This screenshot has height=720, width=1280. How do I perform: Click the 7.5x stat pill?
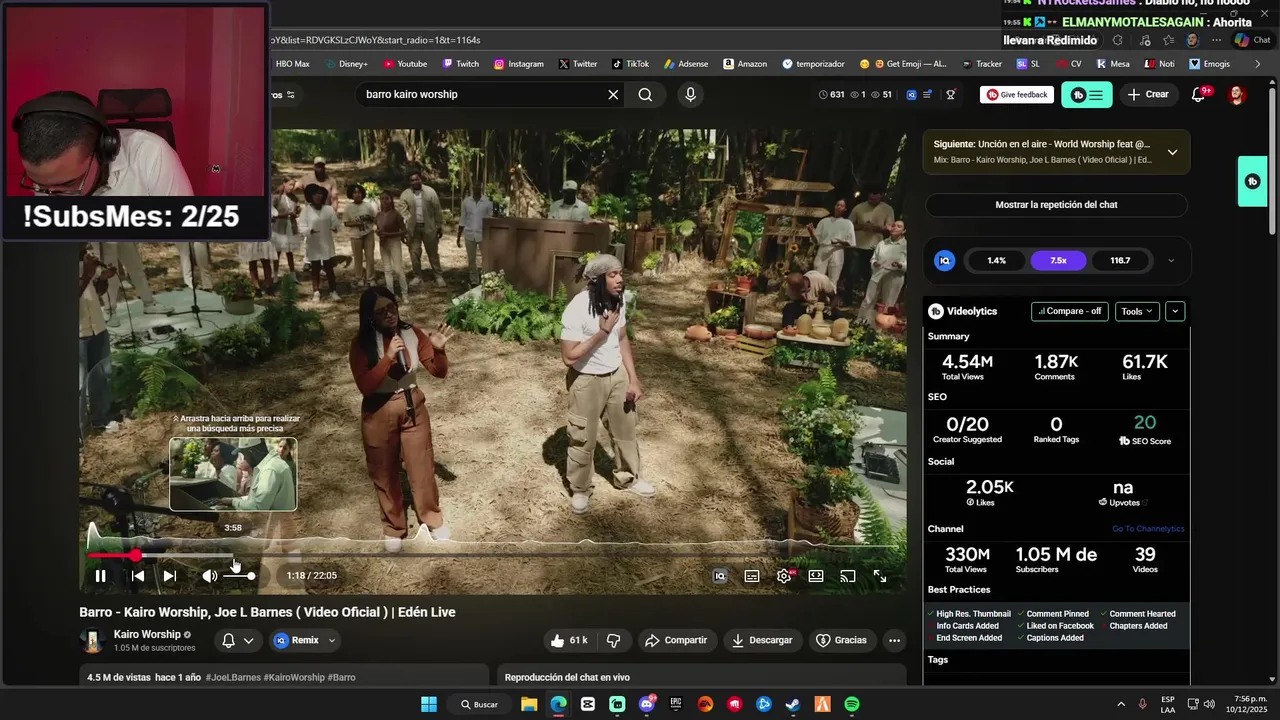point(1058,261)
